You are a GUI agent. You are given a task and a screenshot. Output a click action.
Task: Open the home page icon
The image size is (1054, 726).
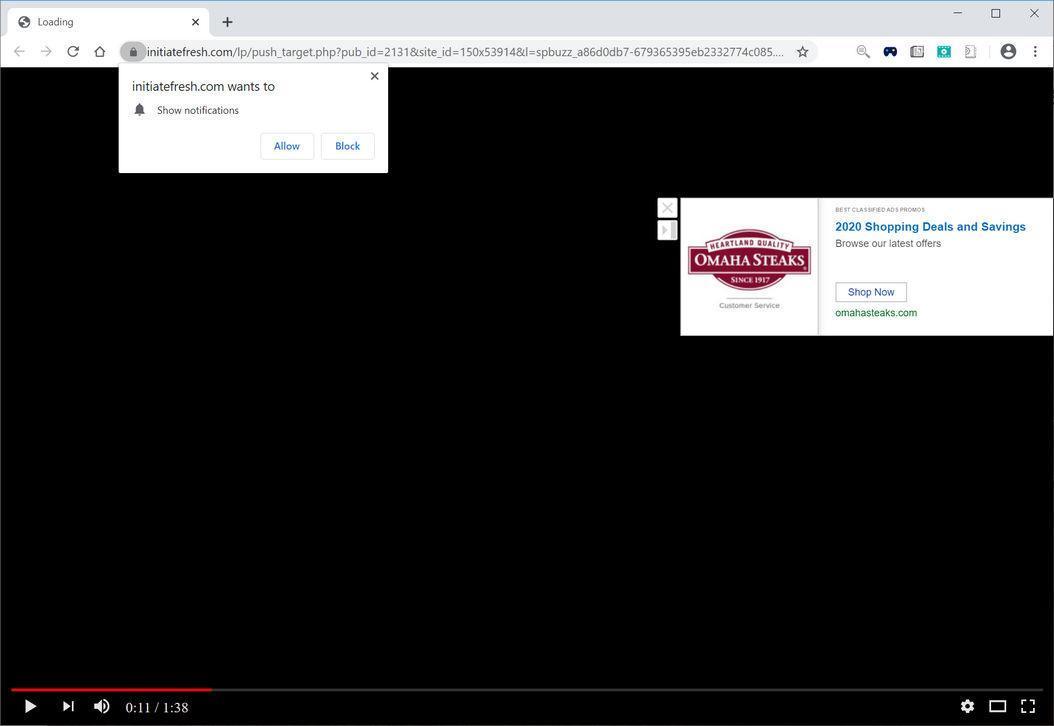99,52
